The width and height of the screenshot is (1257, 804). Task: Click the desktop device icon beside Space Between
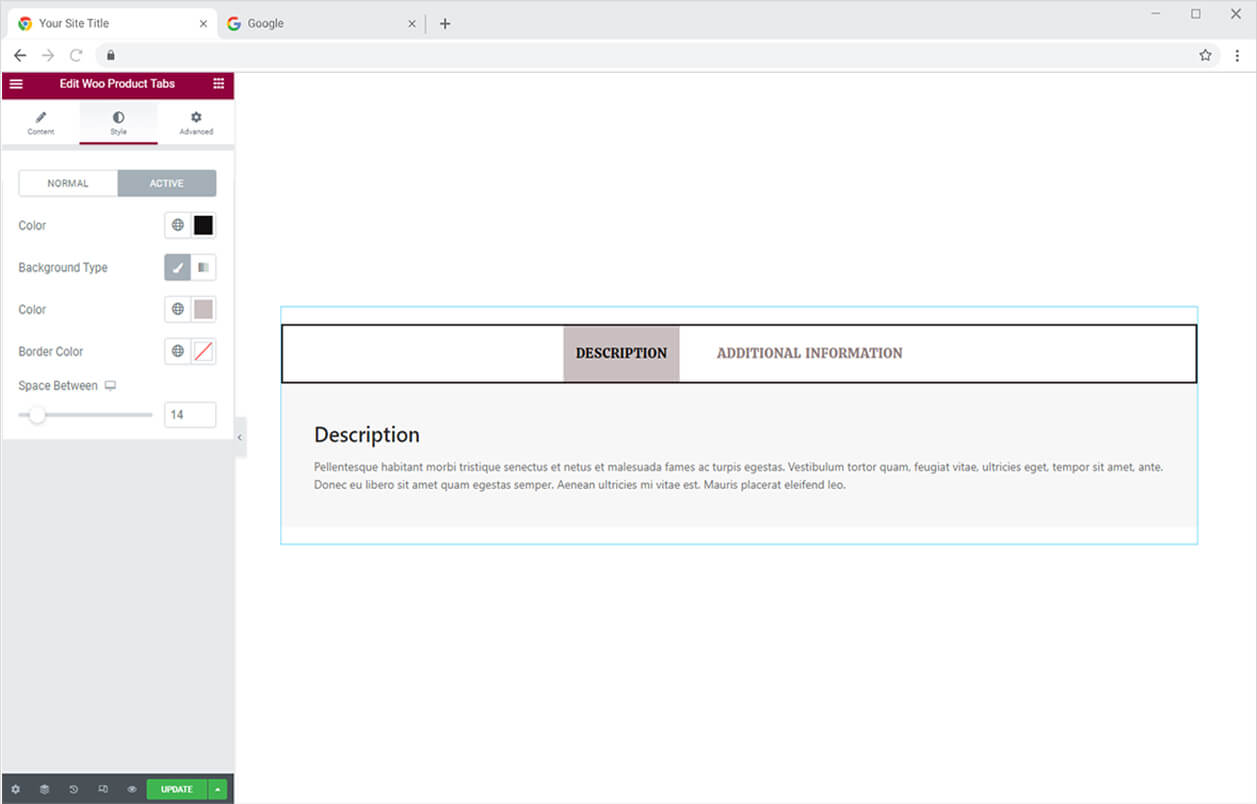coord(111,386)
